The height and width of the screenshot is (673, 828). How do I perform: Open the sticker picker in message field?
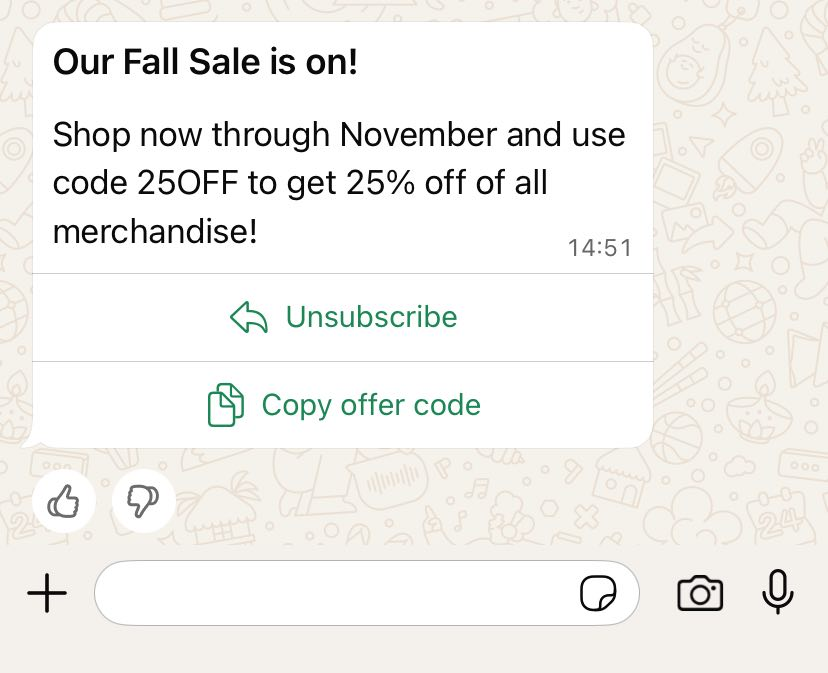(x=598, y=594)
